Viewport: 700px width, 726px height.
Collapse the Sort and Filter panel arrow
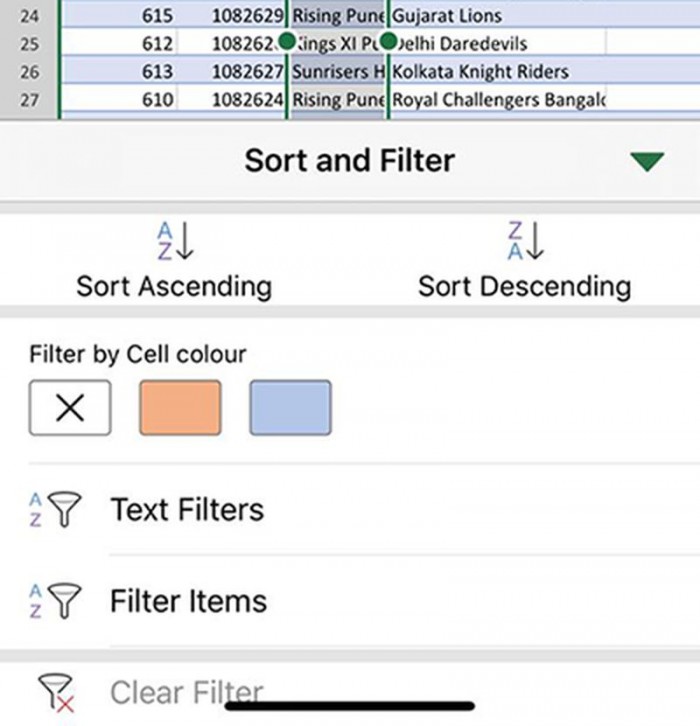[647, 162]
